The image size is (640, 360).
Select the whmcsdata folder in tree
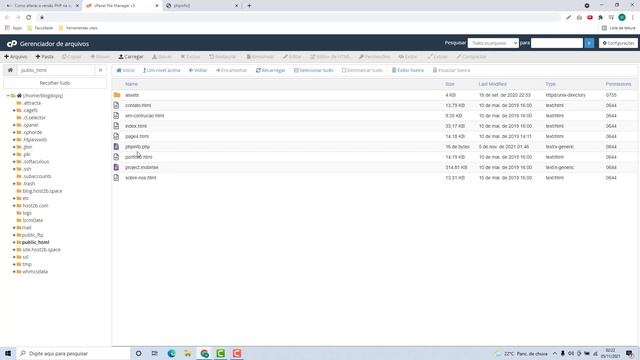(x=35, y=272)
